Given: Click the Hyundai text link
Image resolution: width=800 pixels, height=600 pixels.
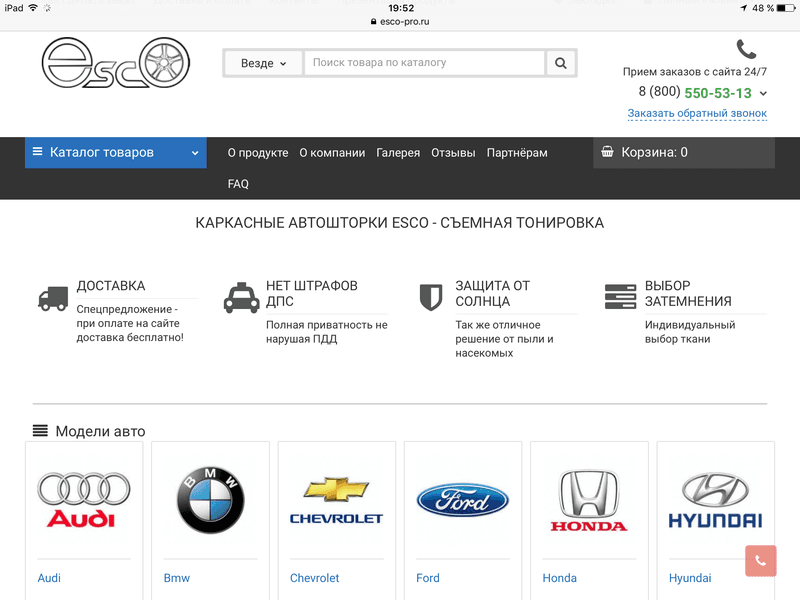Looking at the screenshot, I should point(690,578).
